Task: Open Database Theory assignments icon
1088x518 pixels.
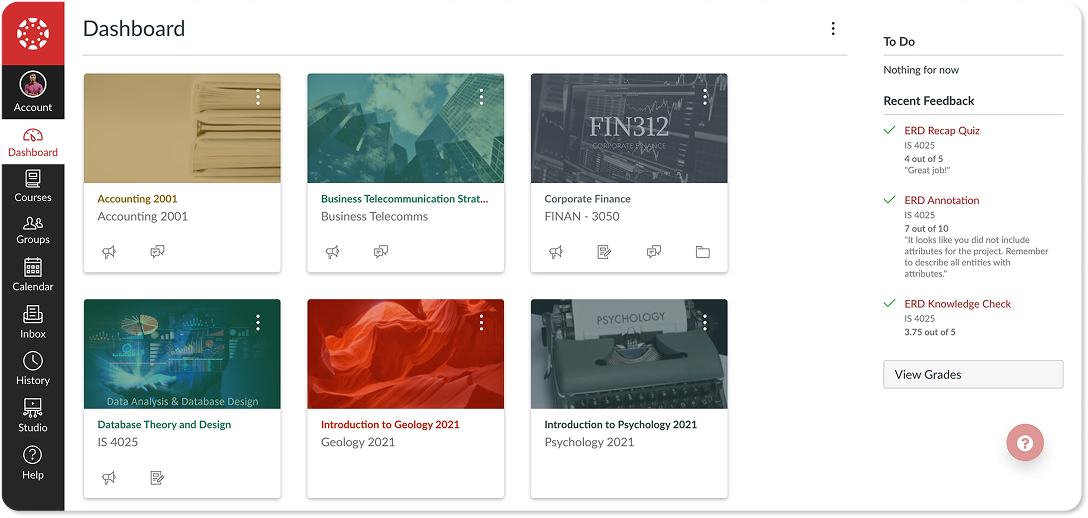Action: (158, 478)
